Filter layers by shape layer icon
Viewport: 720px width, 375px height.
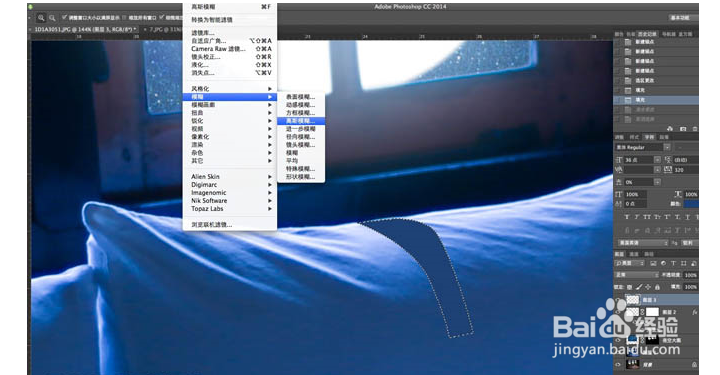pos(683,263)
